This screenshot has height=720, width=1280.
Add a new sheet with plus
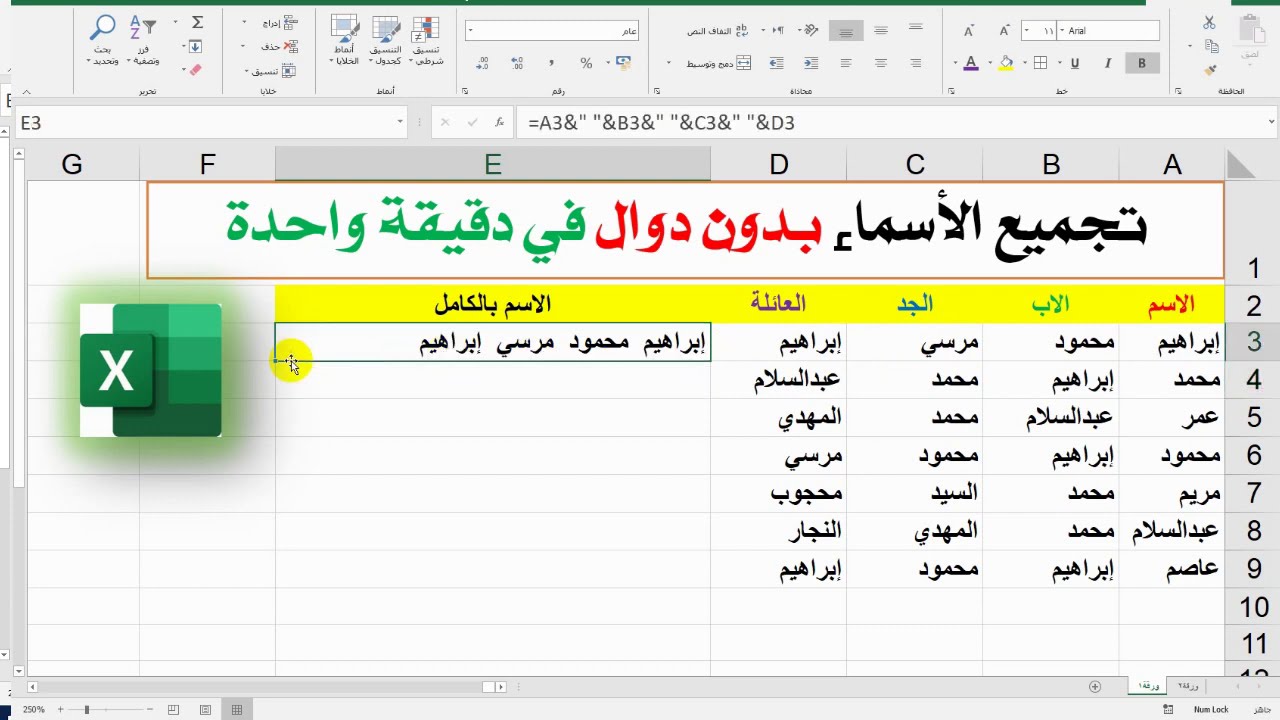click(x=1094, y=687)
